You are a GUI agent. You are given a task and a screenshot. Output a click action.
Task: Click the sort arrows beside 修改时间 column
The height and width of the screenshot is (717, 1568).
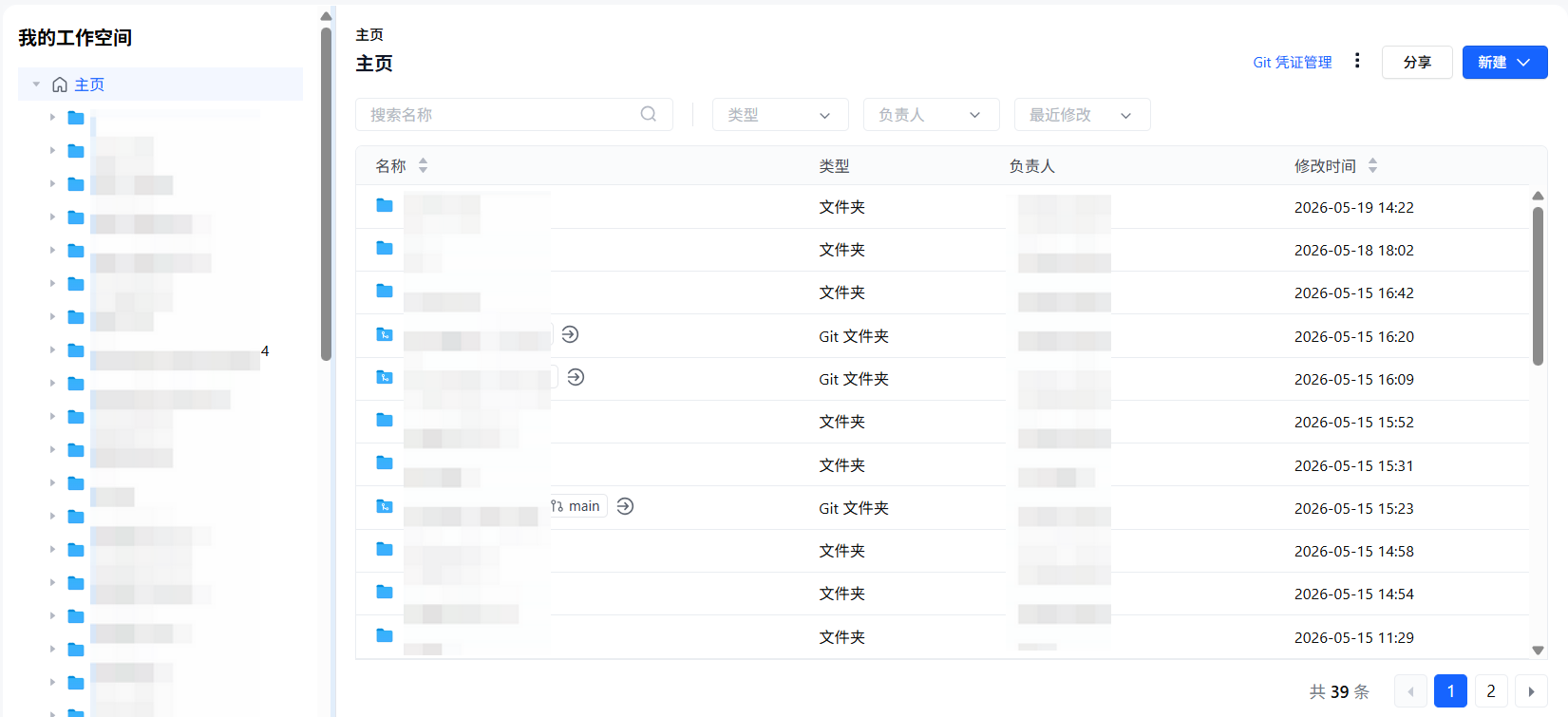pos(1372,165)
